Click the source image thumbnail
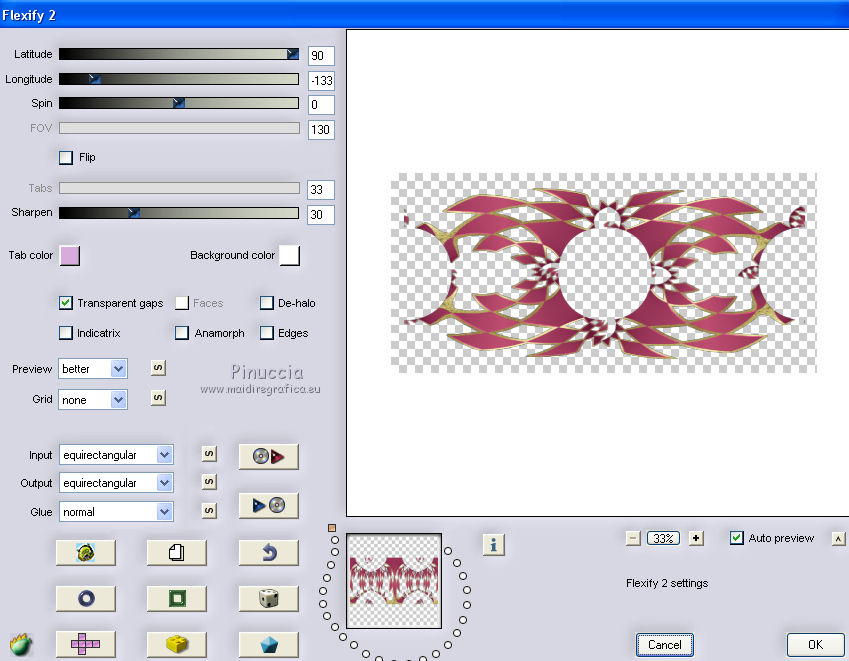Viewport: 849px width, 661px height. coord(394,581)
